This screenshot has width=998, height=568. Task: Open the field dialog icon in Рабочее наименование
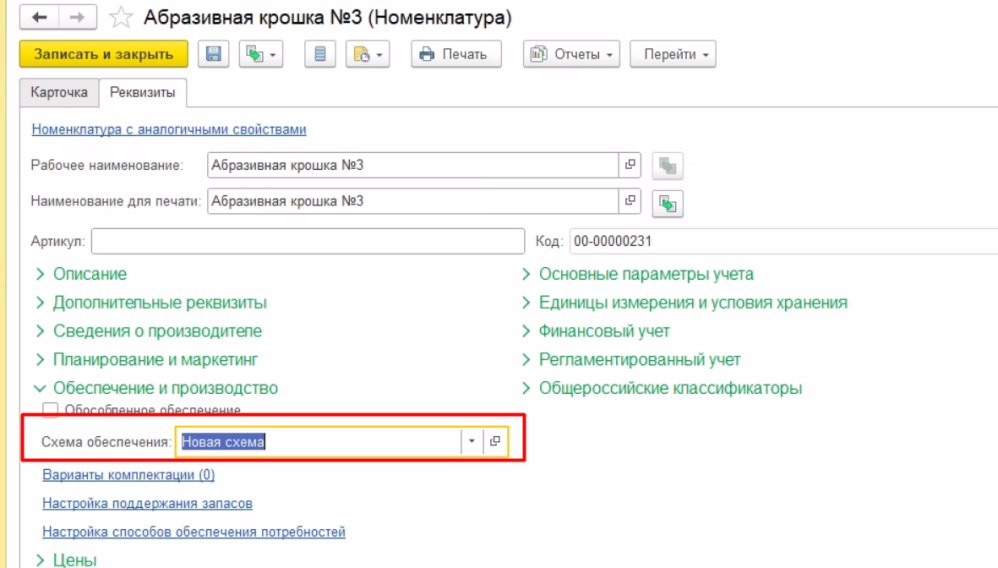(x=630, y=165)
